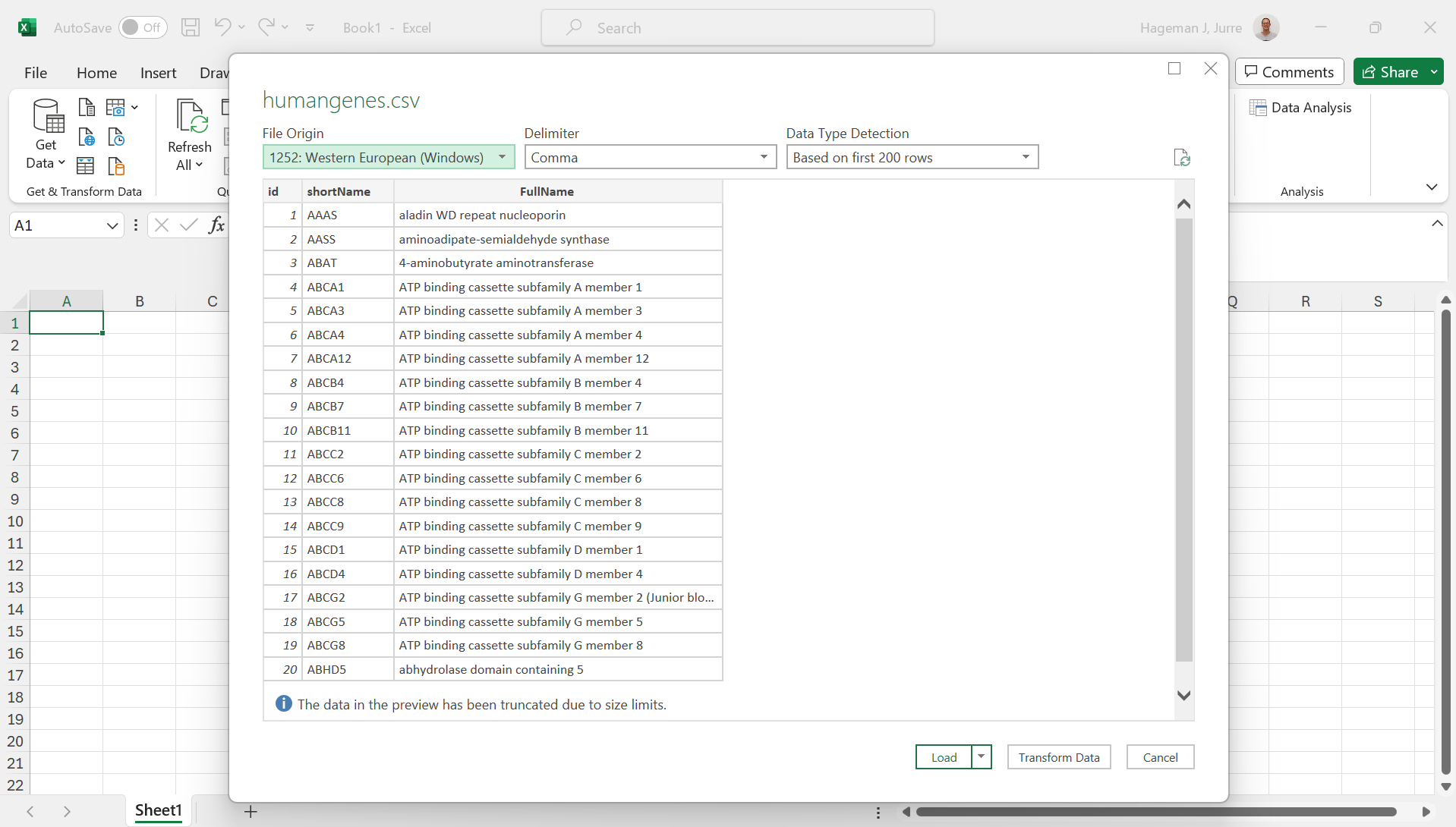
Task: Open the Delimiter dropdown set to Comma
Action: click(x=764, y=157)
